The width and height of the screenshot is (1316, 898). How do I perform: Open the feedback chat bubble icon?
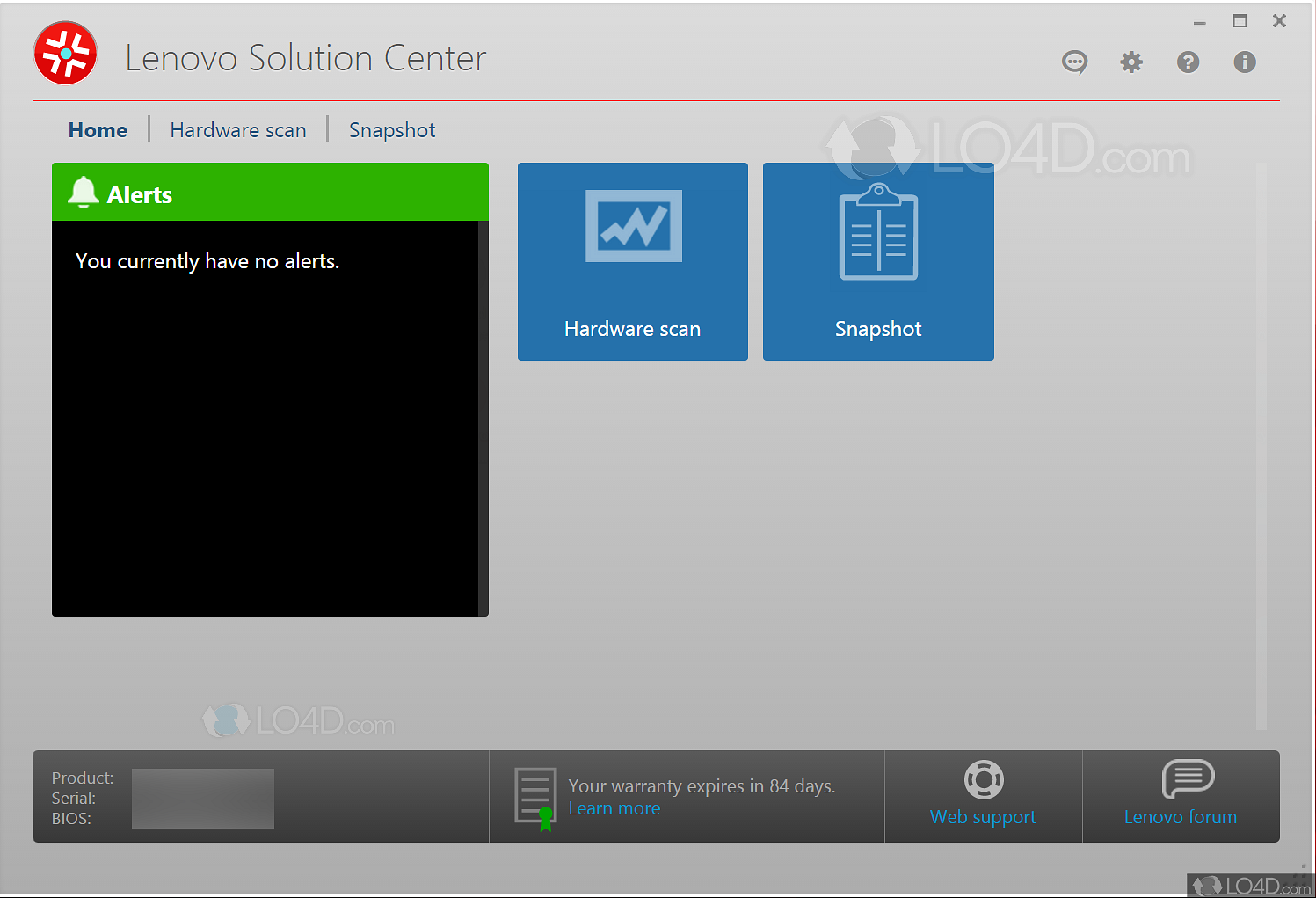click(x=1074, y=62)
